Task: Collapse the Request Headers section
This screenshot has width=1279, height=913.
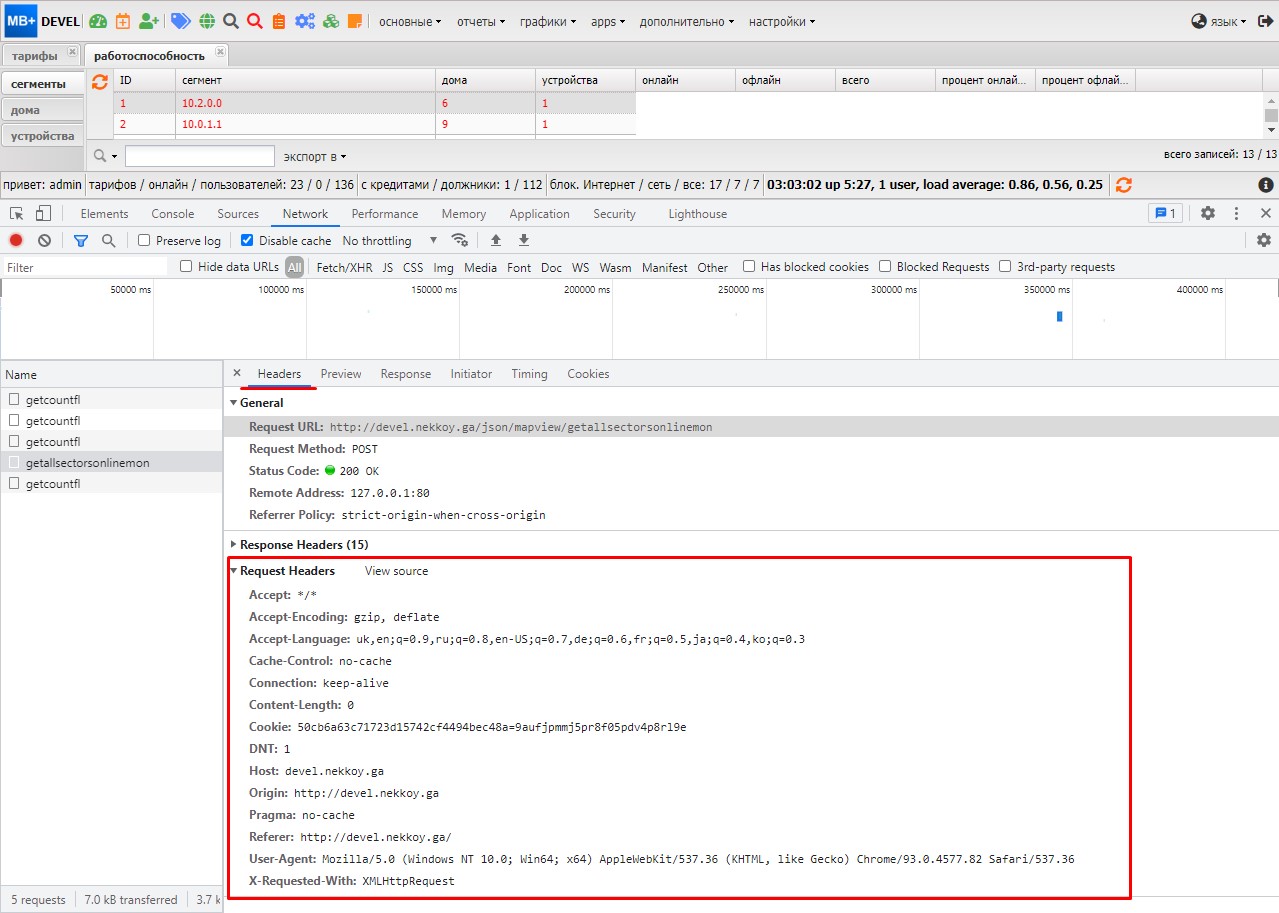Action: click(233, 570)
